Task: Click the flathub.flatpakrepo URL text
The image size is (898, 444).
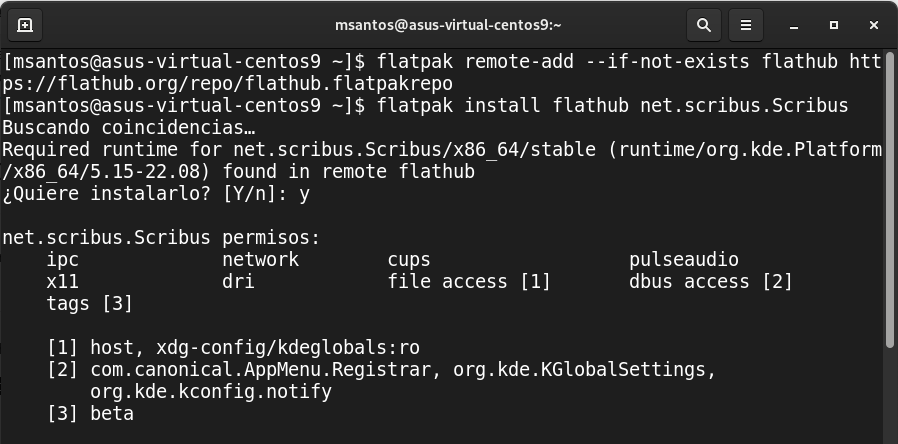Action: tap(228, 84)
